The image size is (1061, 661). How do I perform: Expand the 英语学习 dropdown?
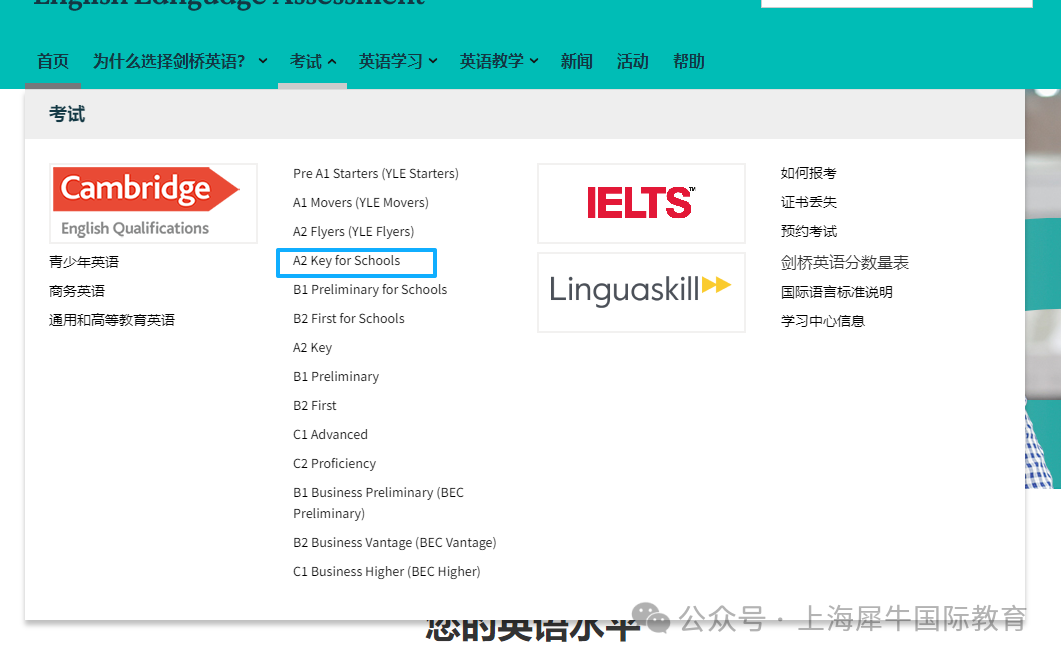click(398, 62)
